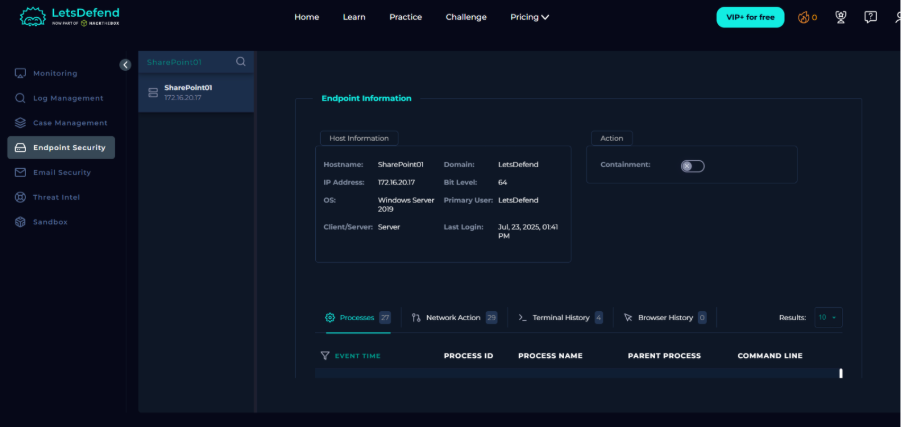Click the Last Login date value

click(527, 231)
